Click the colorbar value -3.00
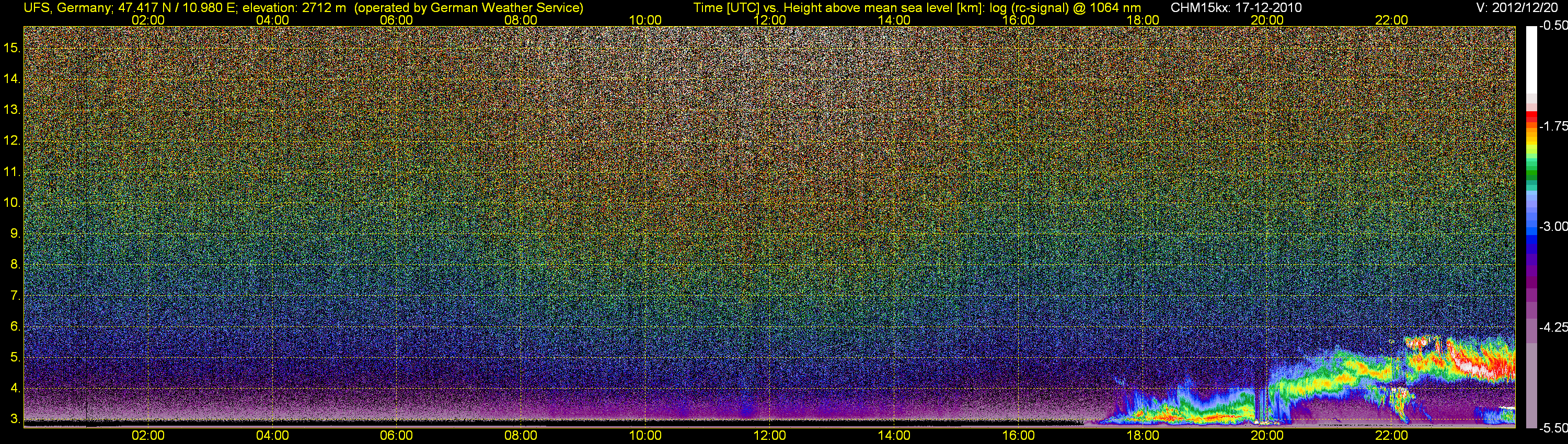This screenshot has height=444, width=1568. tap(1553, 226)
